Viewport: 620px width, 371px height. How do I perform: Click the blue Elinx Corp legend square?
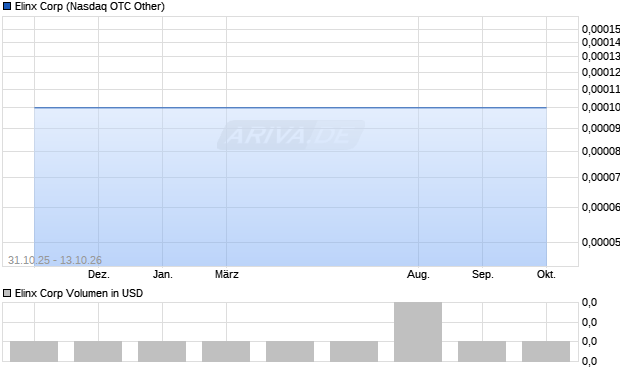7,6
